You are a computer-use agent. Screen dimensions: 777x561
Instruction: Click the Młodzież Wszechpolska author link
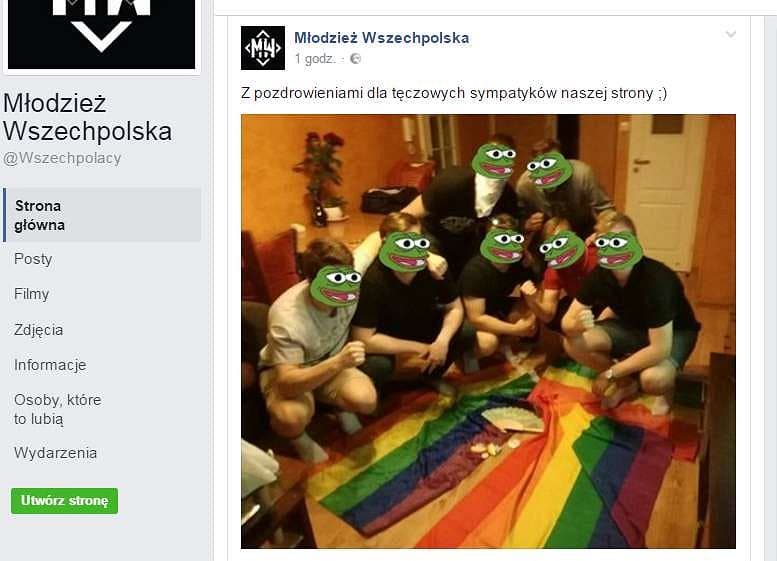[x=382, y=38]
